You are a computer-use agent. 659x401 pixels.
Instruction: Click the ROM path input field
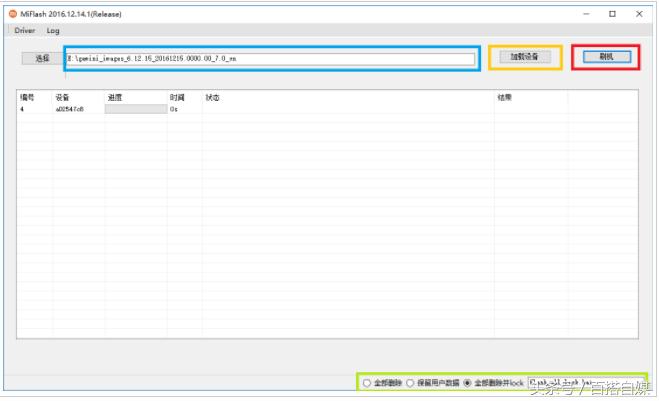pos(270,58)
